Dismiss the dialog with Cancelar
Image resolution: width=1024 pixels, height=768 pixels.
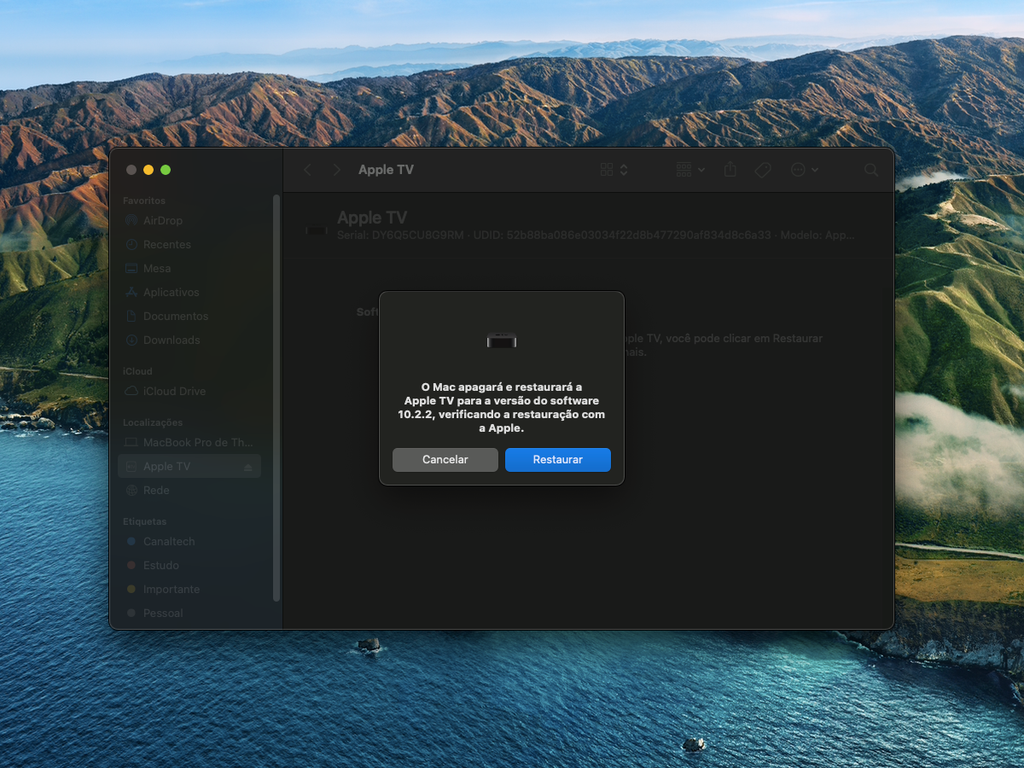tap(445, 460)
